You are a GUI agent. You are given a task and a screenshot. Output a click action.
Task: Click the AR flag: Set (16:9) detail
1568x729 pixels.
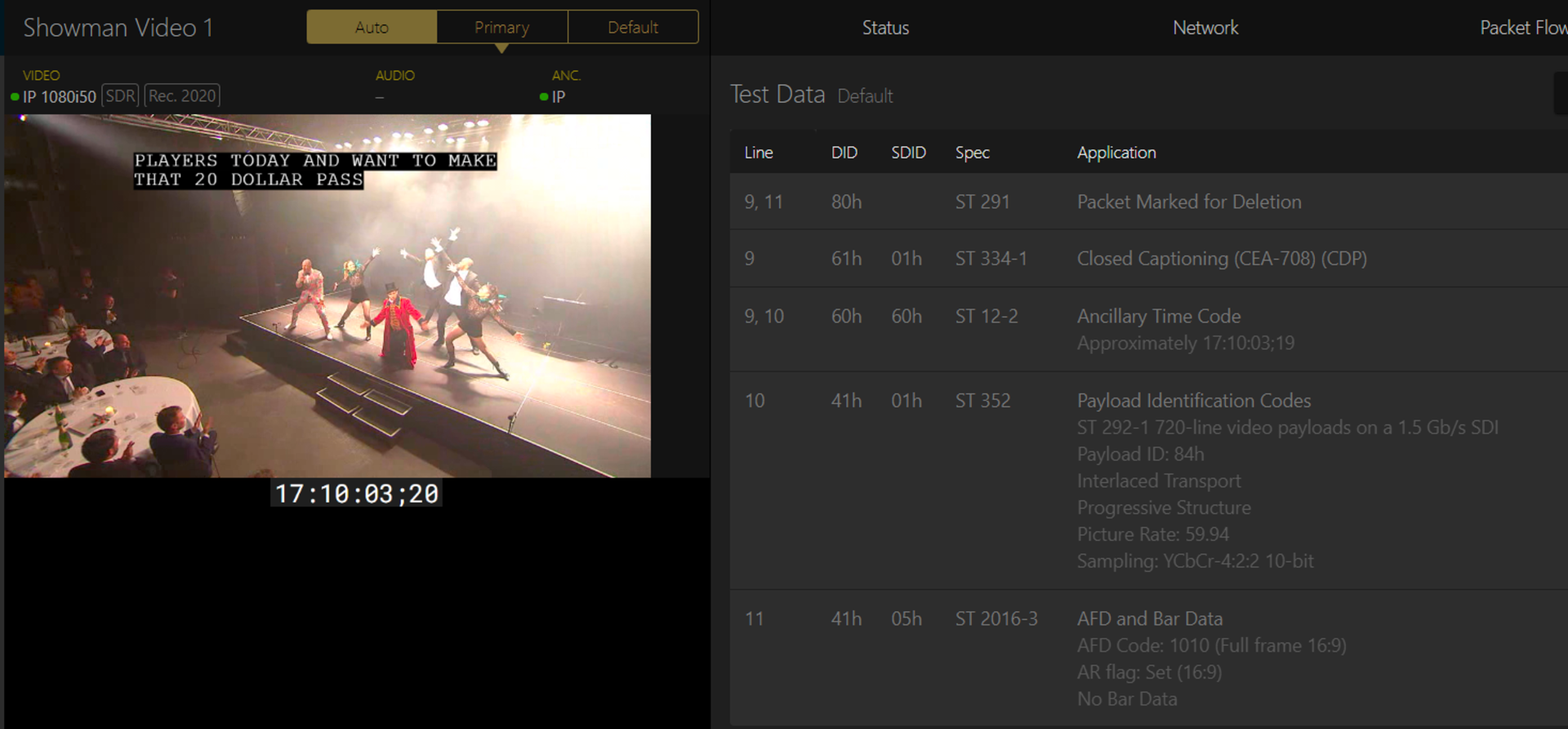[1150, 673]
